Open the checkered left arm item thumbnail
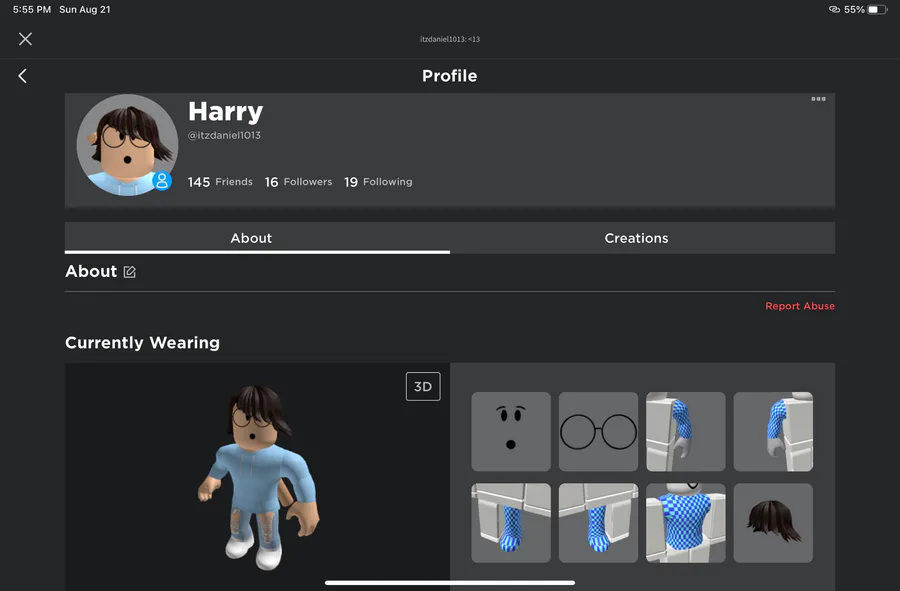 (x=686, y=431)
